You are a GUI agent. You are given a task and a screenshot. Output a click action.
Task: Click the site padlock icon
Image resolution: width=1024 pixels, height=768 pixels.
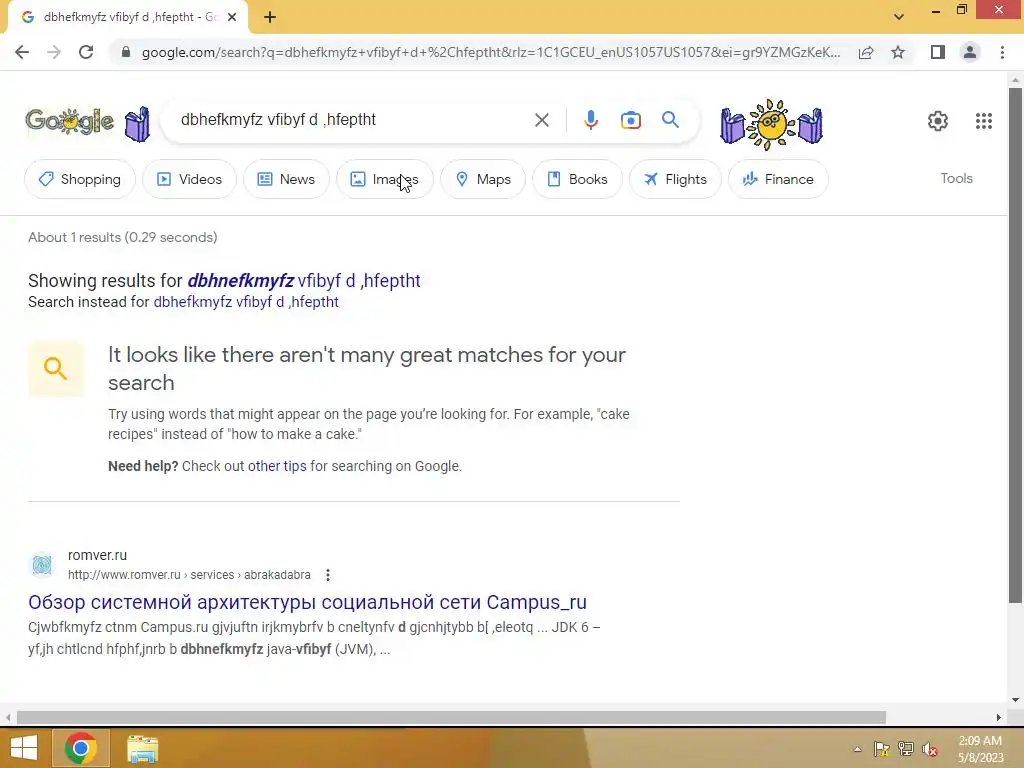pos(126,52)
